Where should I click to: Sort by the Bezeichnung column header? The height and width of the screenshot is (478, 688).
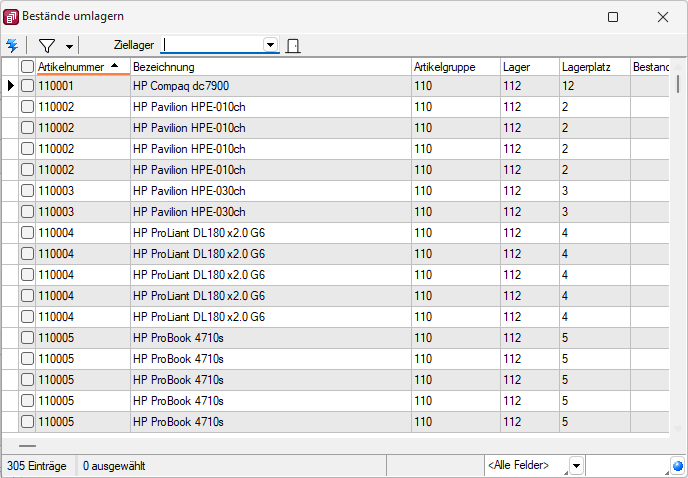271,67
